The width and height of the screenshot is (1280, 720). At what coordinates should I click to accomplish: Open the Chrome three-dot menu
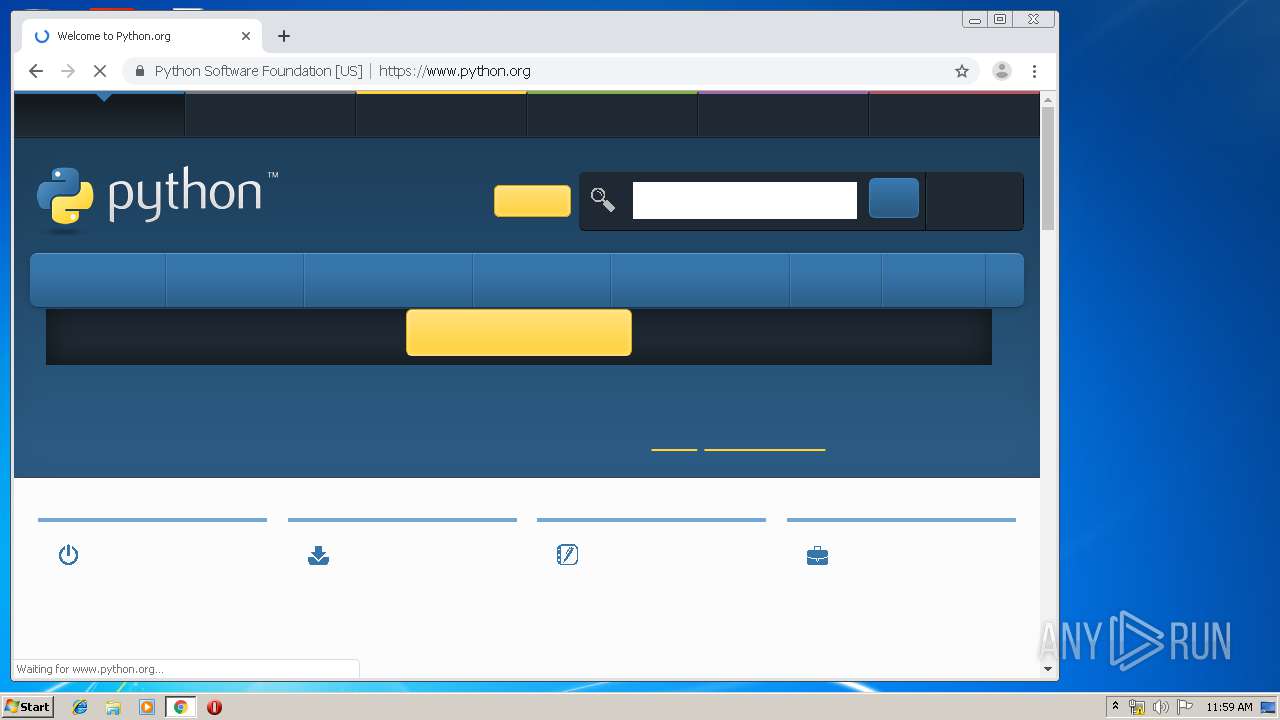pyautogui.click(x=1035, y=71)
